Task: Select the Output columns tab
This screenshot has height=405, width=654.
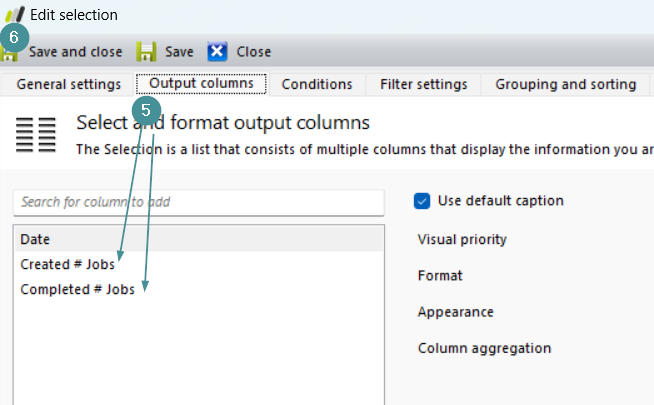Action: (x=201, y=84)
